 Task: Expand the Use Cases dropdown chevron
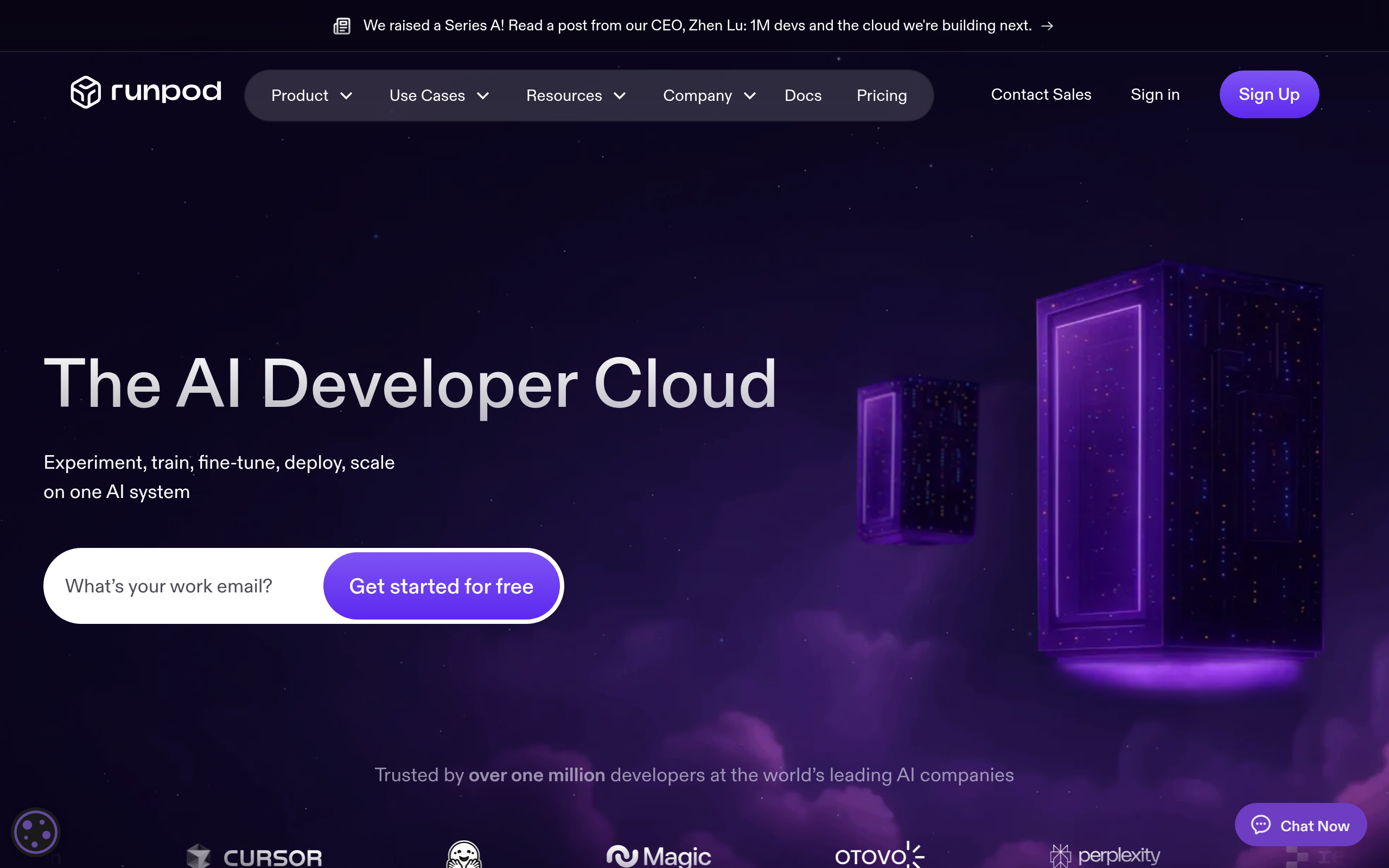(483, 96)
